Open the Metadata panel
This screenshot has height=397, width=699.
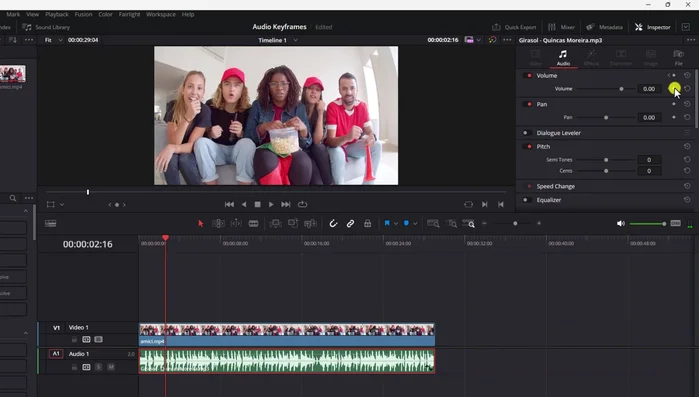(604, 27)
